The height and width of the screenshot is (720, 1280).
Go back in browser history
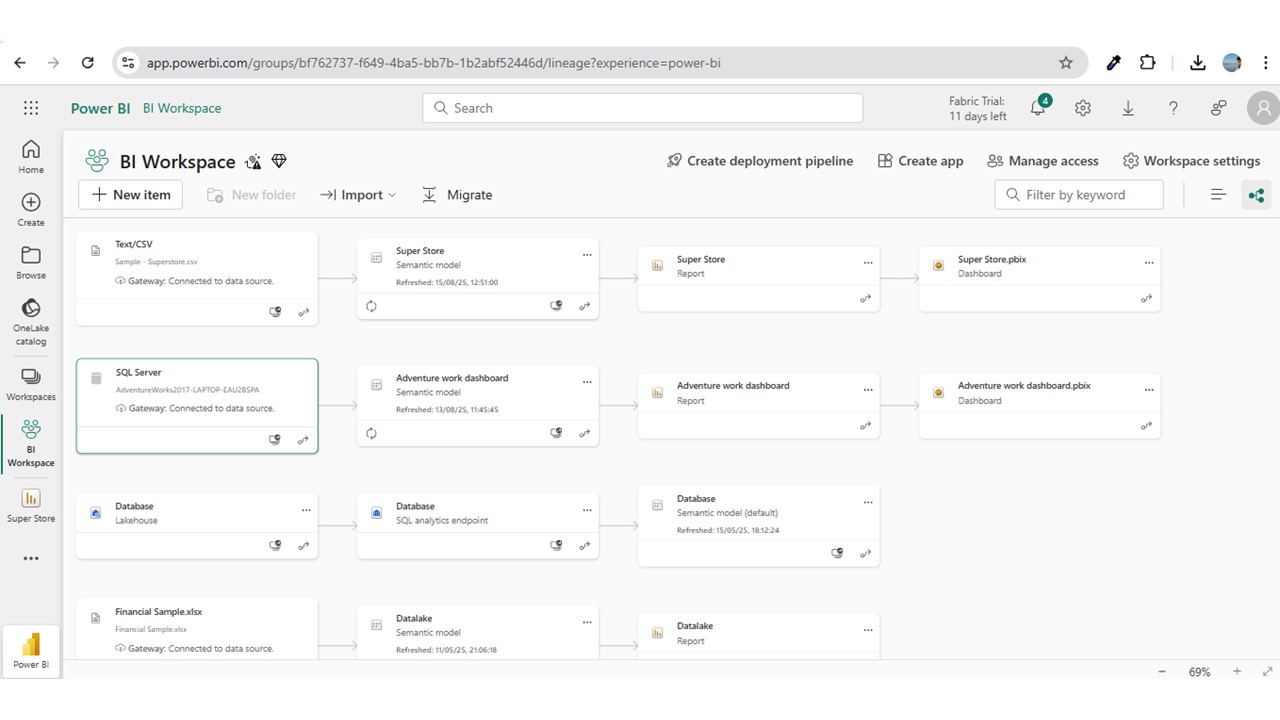(20, 62)
